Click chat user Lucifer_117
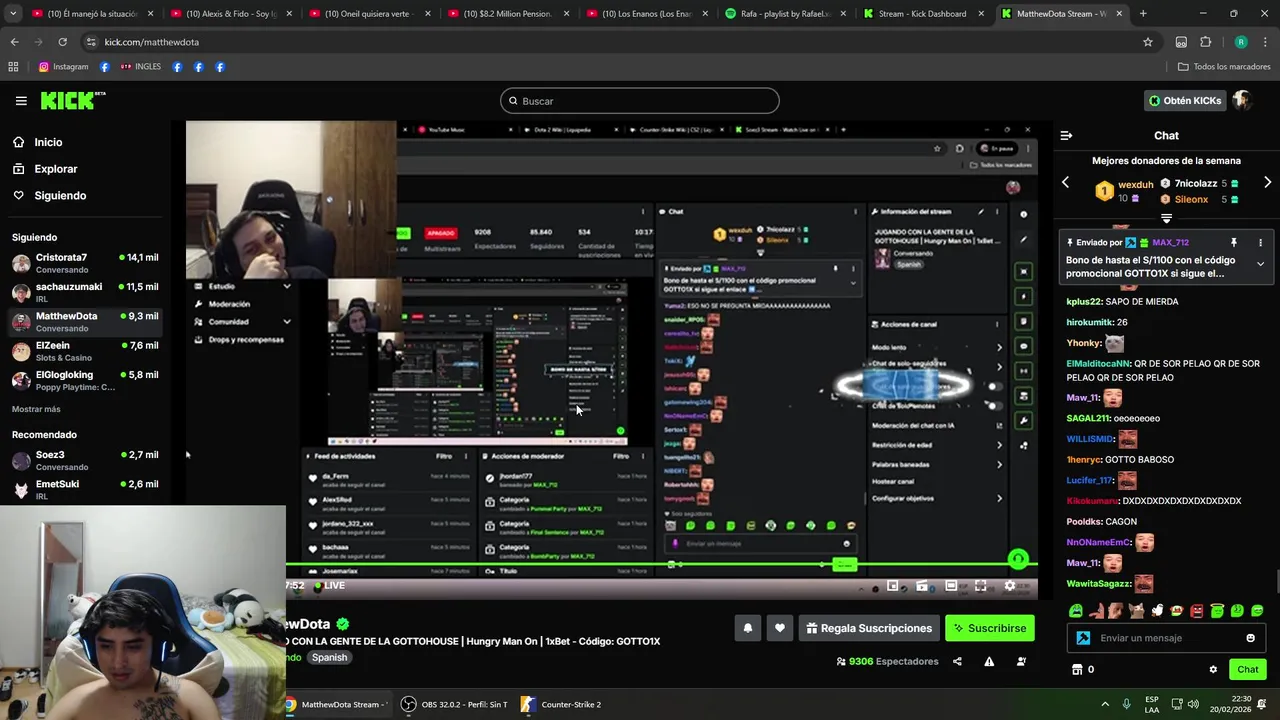The width and height of the screenshot is (1280, 720). (x=1090, y=480)
